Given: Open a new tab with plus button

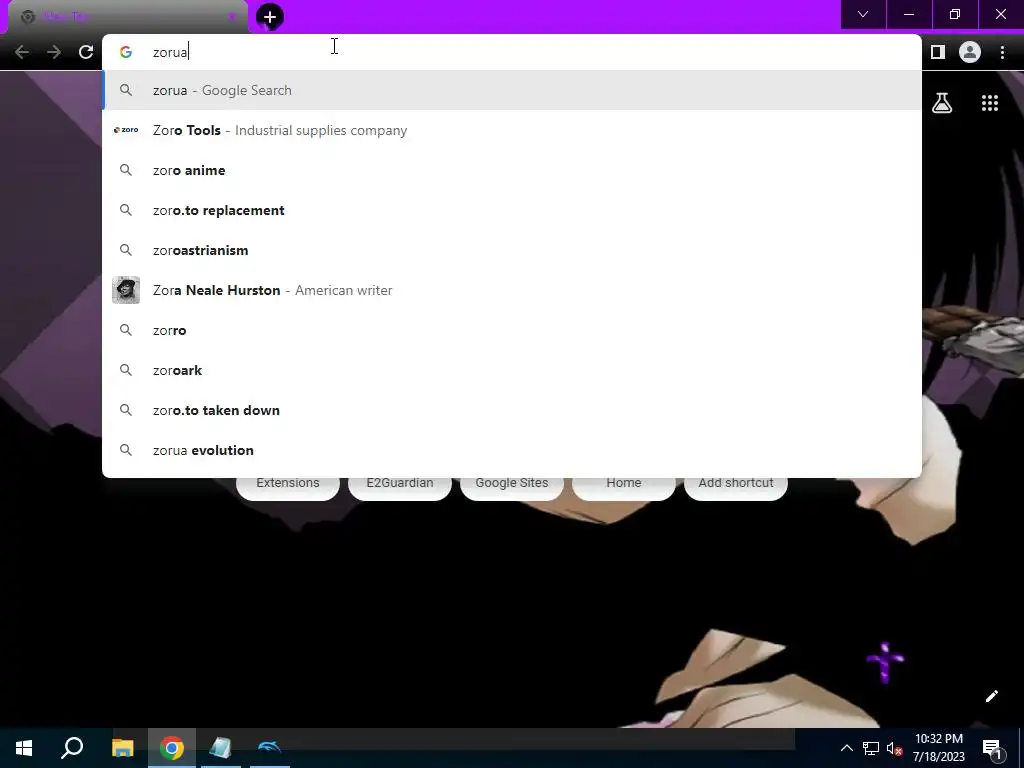Looking at the screenshot, I should (x=270, y=17).
